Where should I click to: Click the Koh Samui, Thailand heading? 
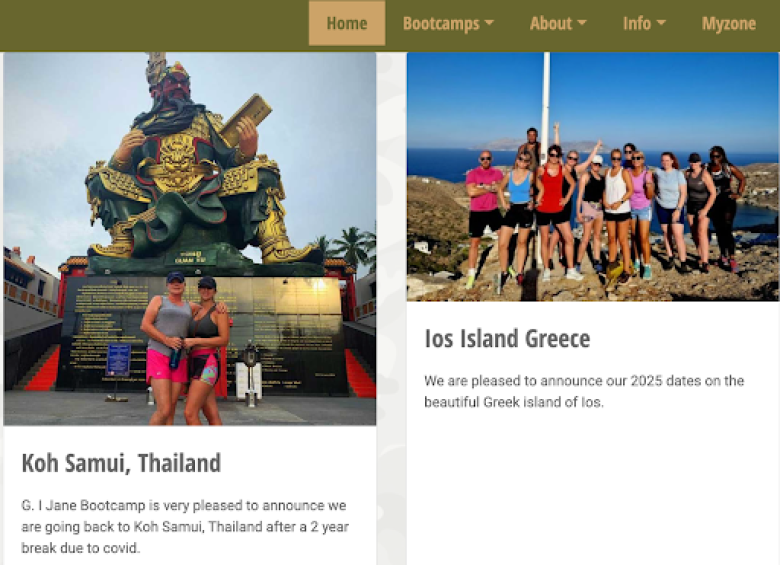(121, 463)
